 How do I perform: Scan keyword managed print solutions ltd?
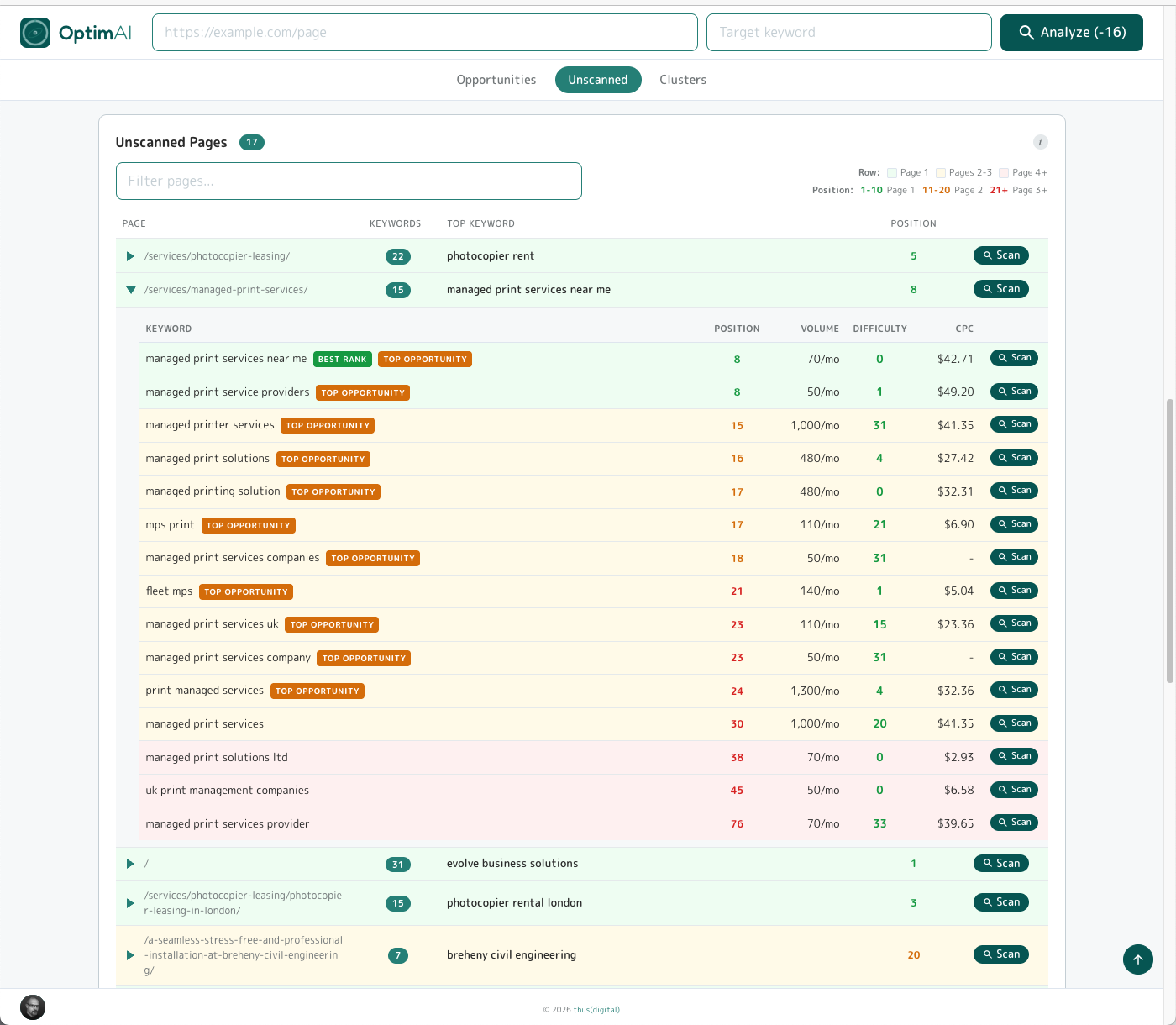(x=1014, y=756)
